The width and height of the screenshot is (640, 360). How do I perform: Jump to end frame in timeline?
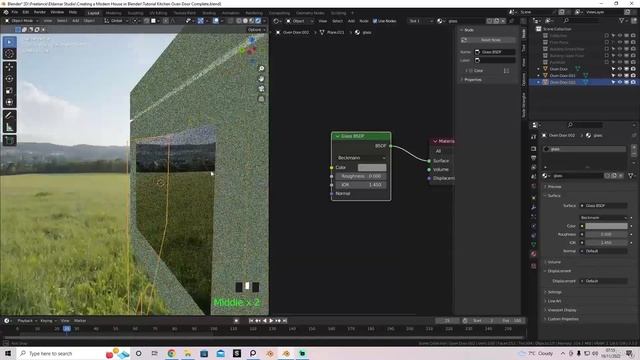coord(285,321)
